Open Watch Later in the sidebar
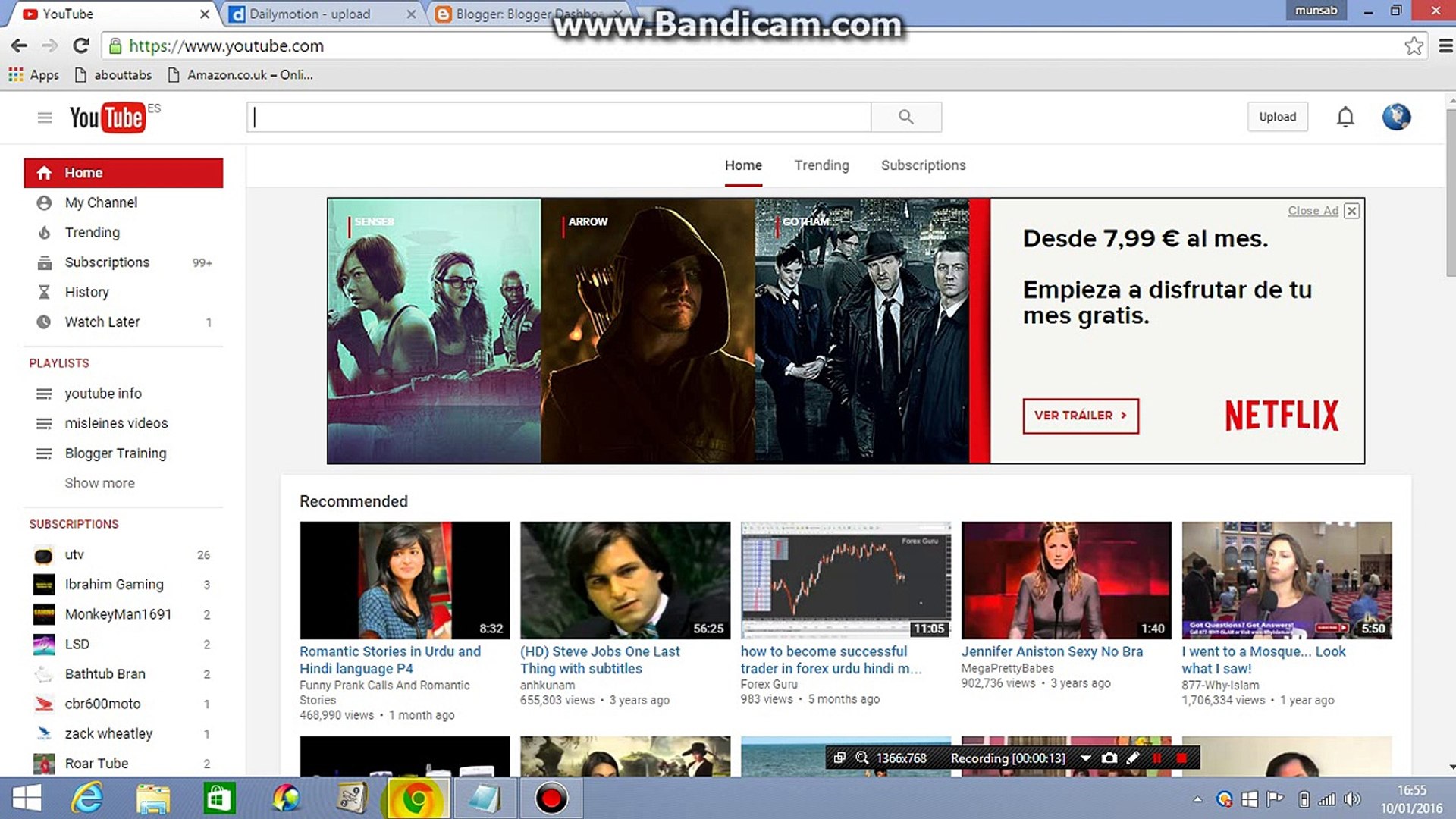The width and height of the screenshot is (1456, 819). (x=102, y=322)
